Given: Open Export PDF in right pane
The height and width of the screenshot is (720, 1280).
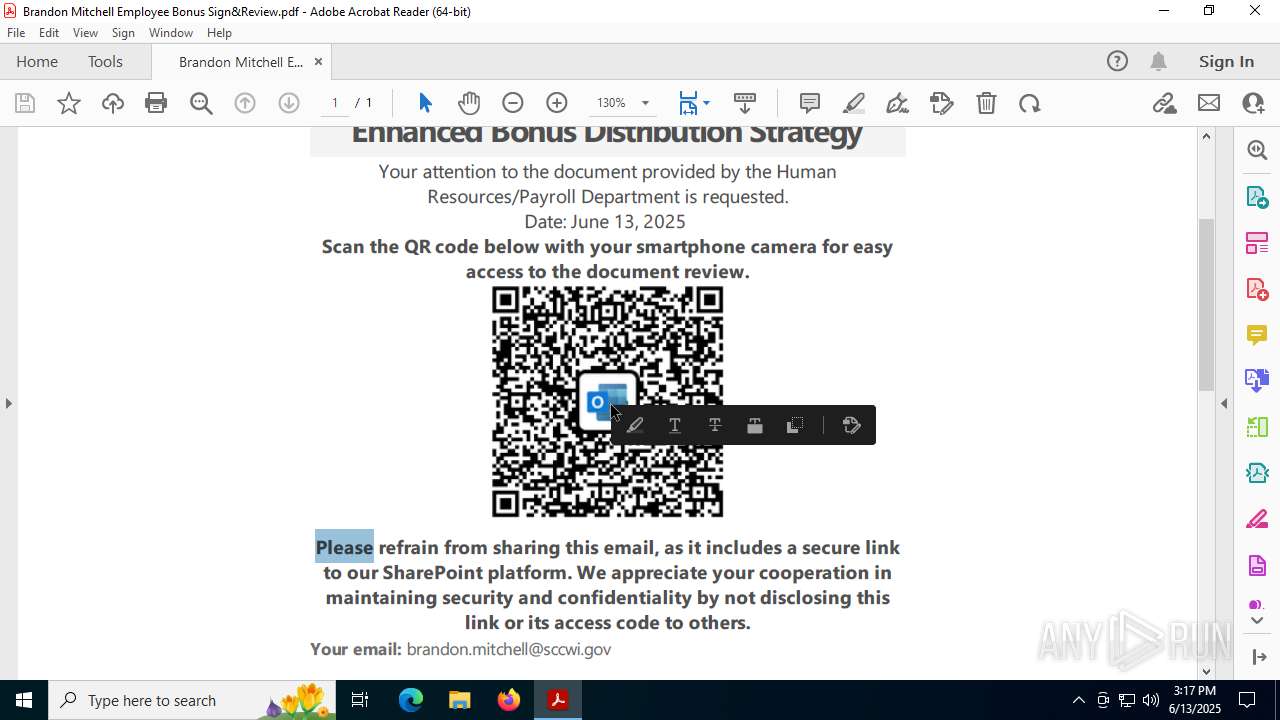Looking at the screenshot, I should (x=1257, y=197).
